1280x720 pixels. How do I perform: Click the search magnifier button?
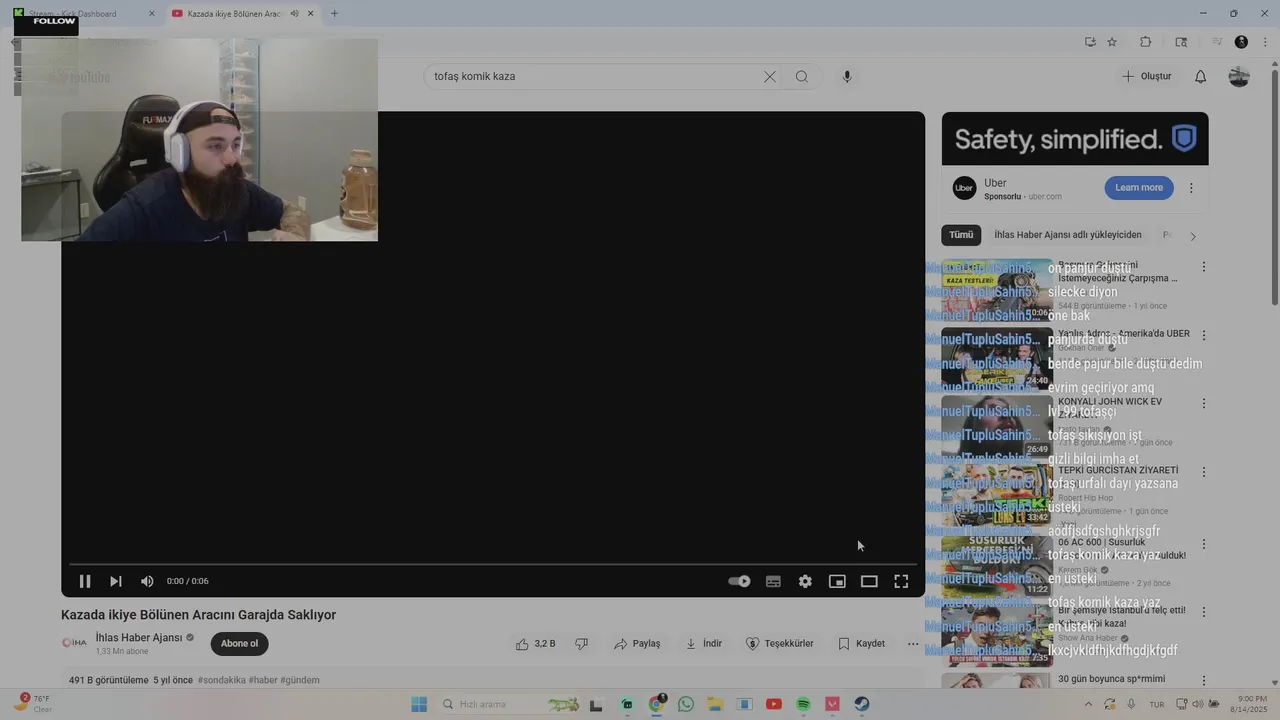[x=802, y=76]
